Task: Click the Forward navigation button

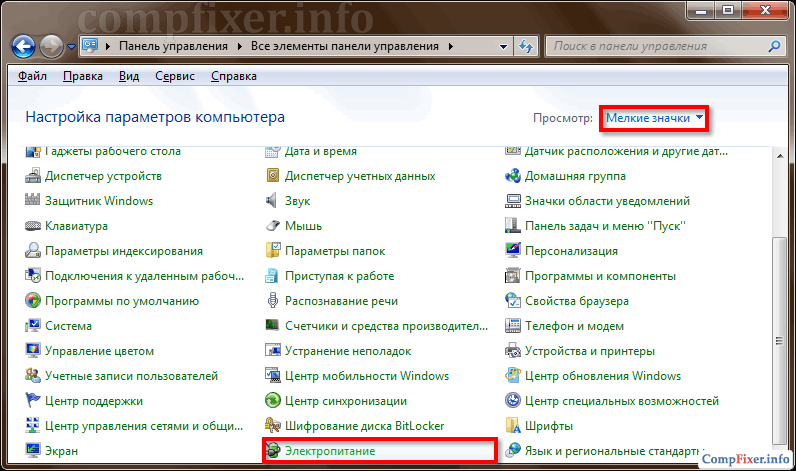Action: pyautogui.click(x=52, y=47)
